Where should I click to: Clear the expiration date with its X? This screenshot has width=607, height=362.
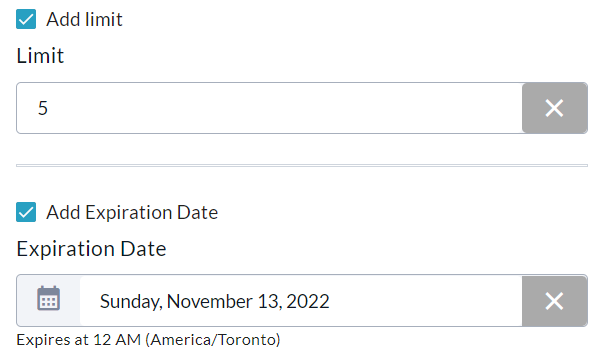(x=554, y=301)
